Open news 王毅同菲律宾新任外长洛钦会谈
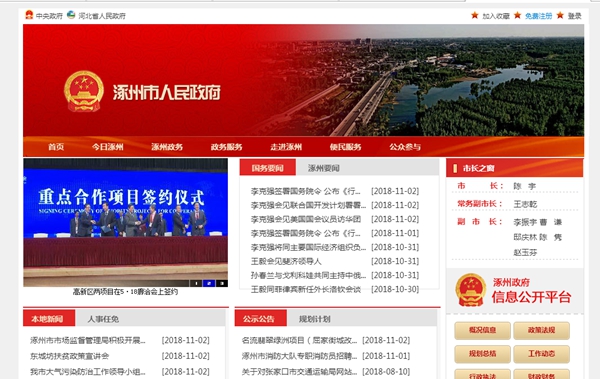The width and height of the screenshot is (600, 379). [306, 289]
